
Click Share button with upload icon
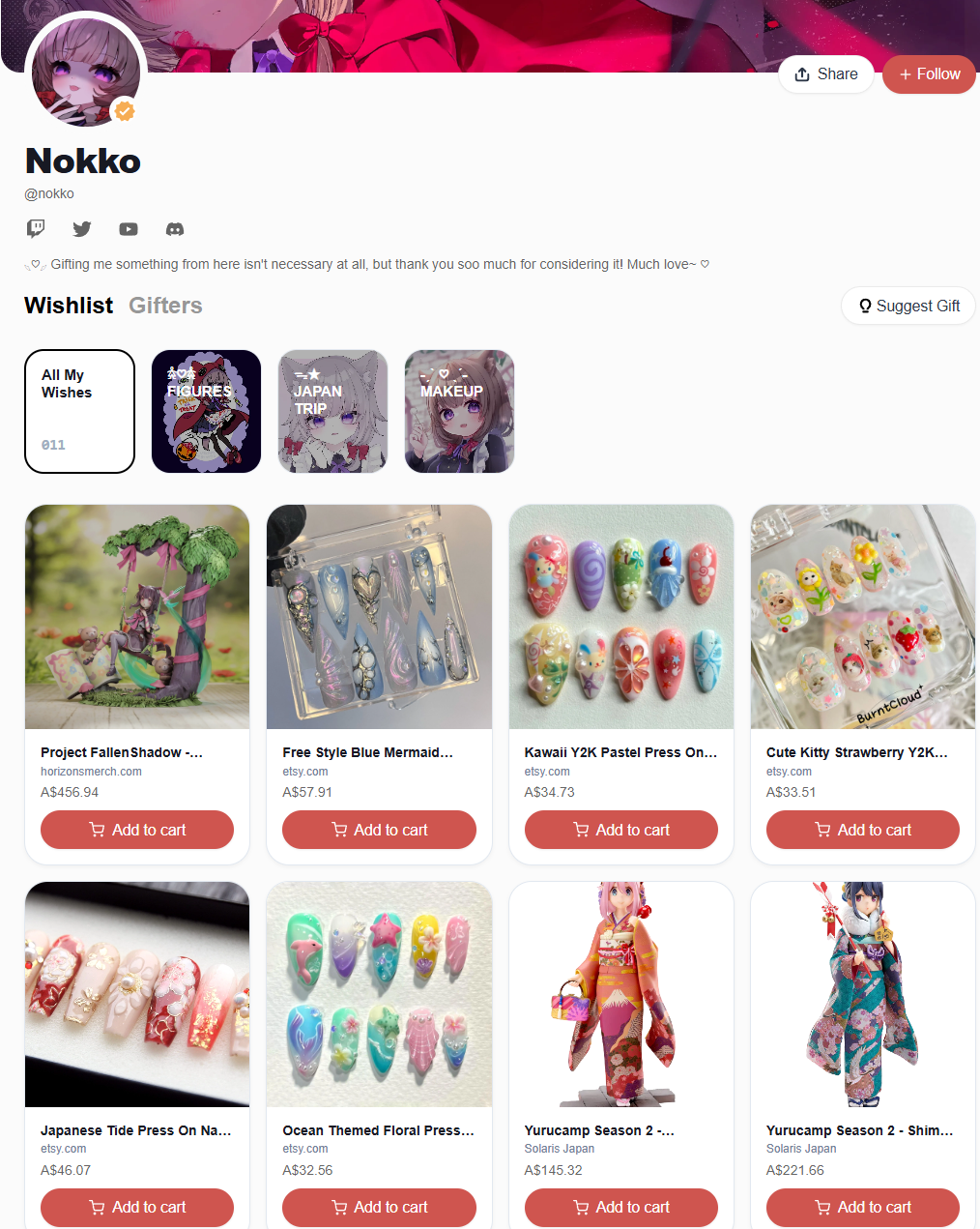click(826, 74)
